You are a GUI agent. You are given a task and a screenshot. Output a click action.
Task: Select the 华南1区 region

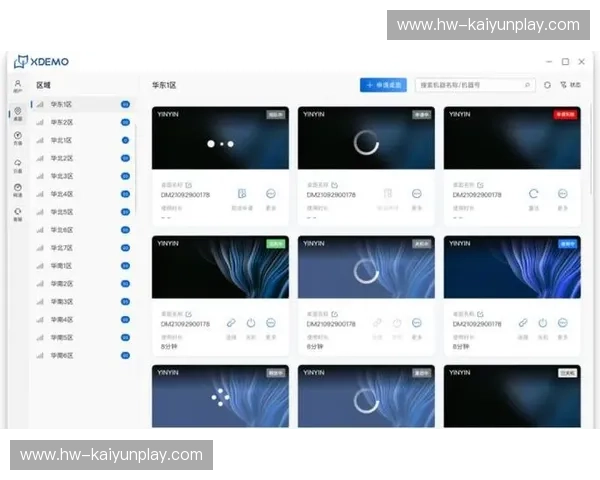[82, 266]
